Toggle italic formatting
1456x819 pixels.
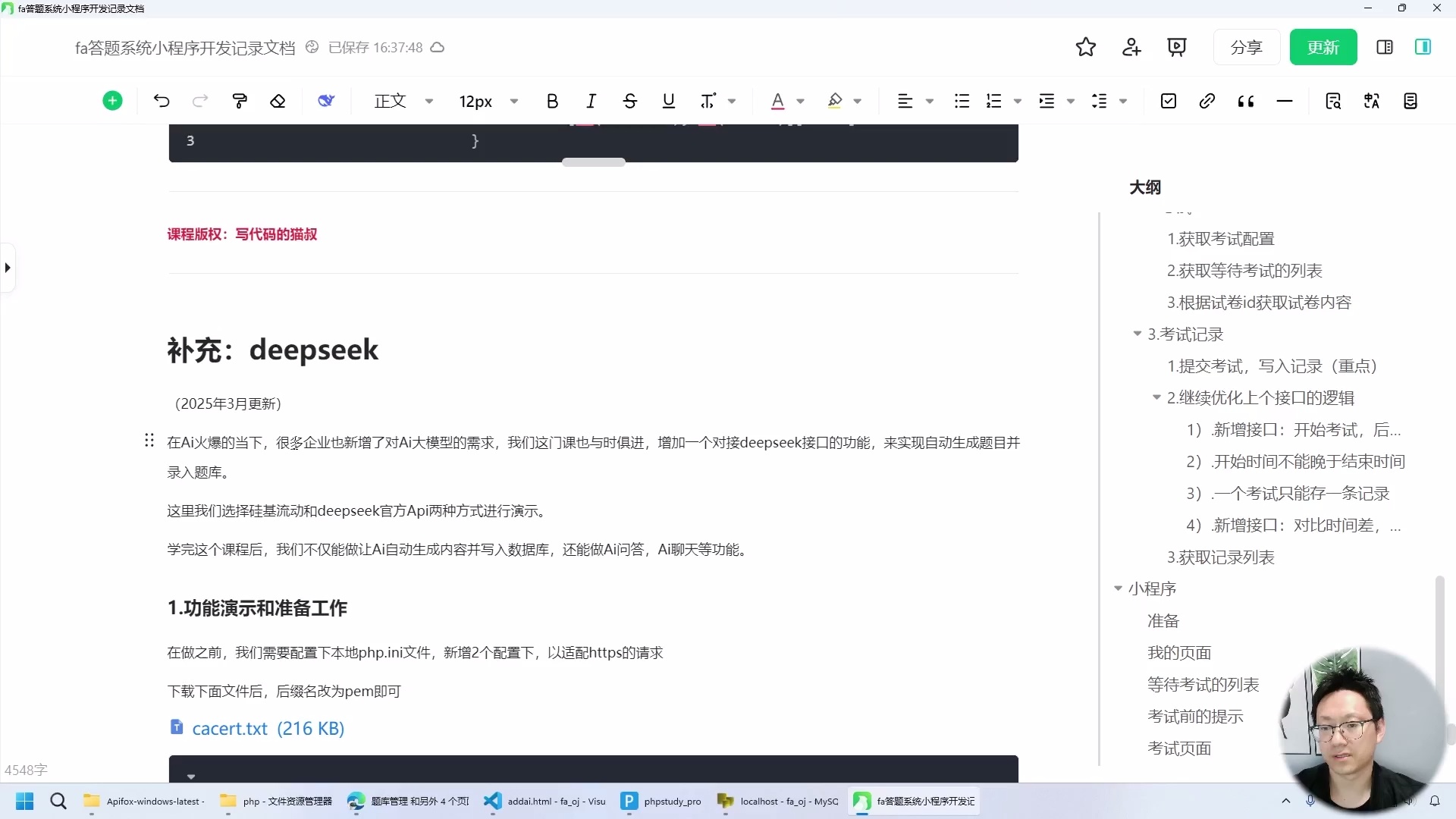point(591,101)
